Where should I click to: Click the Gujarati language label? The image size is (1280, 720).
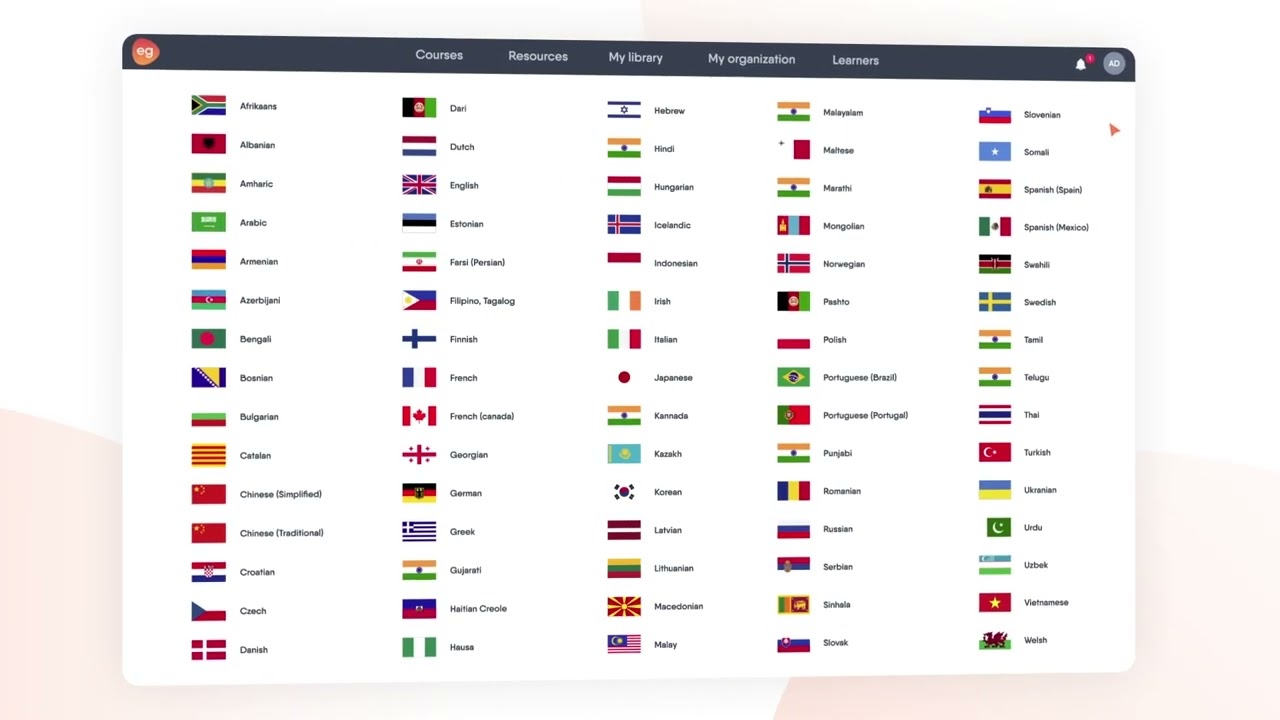pos(466,570)
